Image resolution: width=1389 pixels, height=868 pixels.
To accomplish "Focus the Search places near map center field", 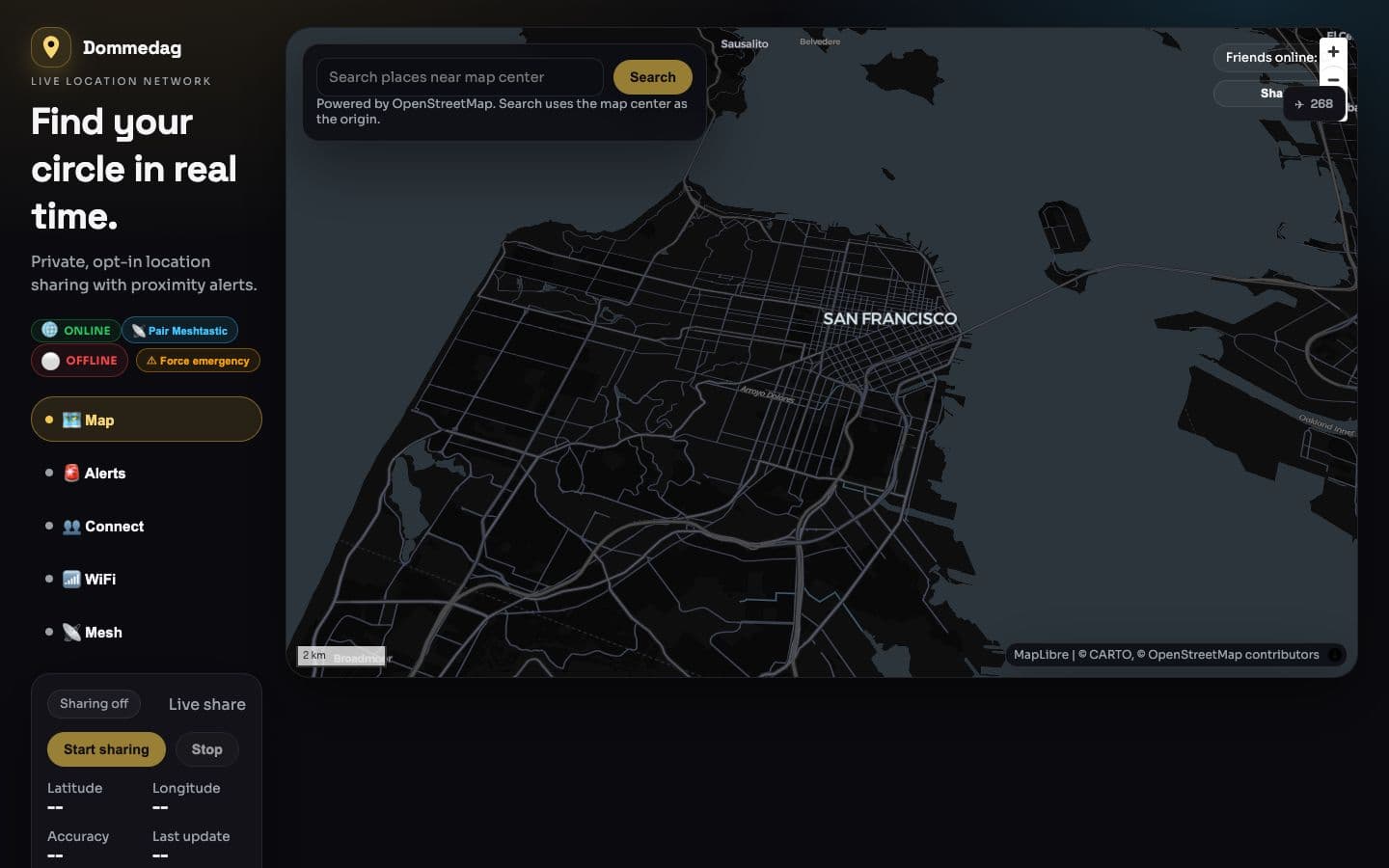I will 459,77.
